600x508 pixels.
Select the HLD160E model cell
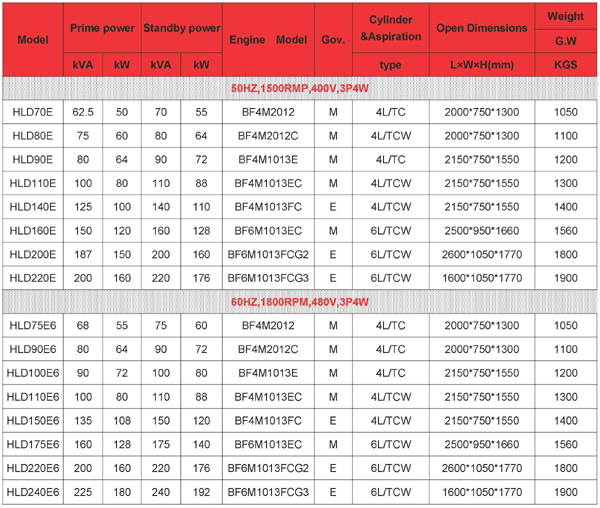pyautogui.click(x=33, y=230)
